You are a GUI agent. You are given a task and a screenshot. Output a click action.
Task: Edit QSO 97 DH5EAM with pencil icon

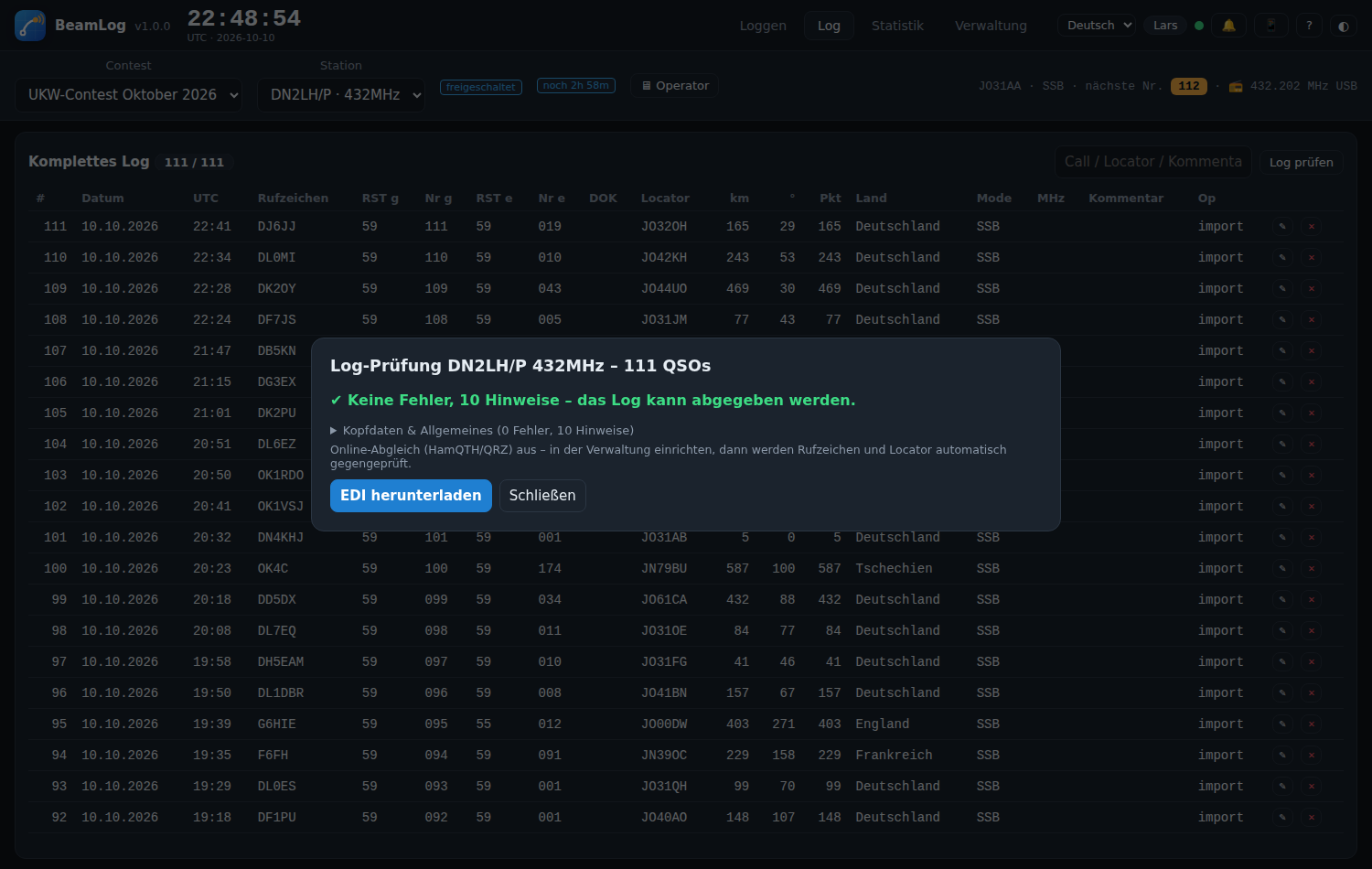click(x=1282, y=662)
